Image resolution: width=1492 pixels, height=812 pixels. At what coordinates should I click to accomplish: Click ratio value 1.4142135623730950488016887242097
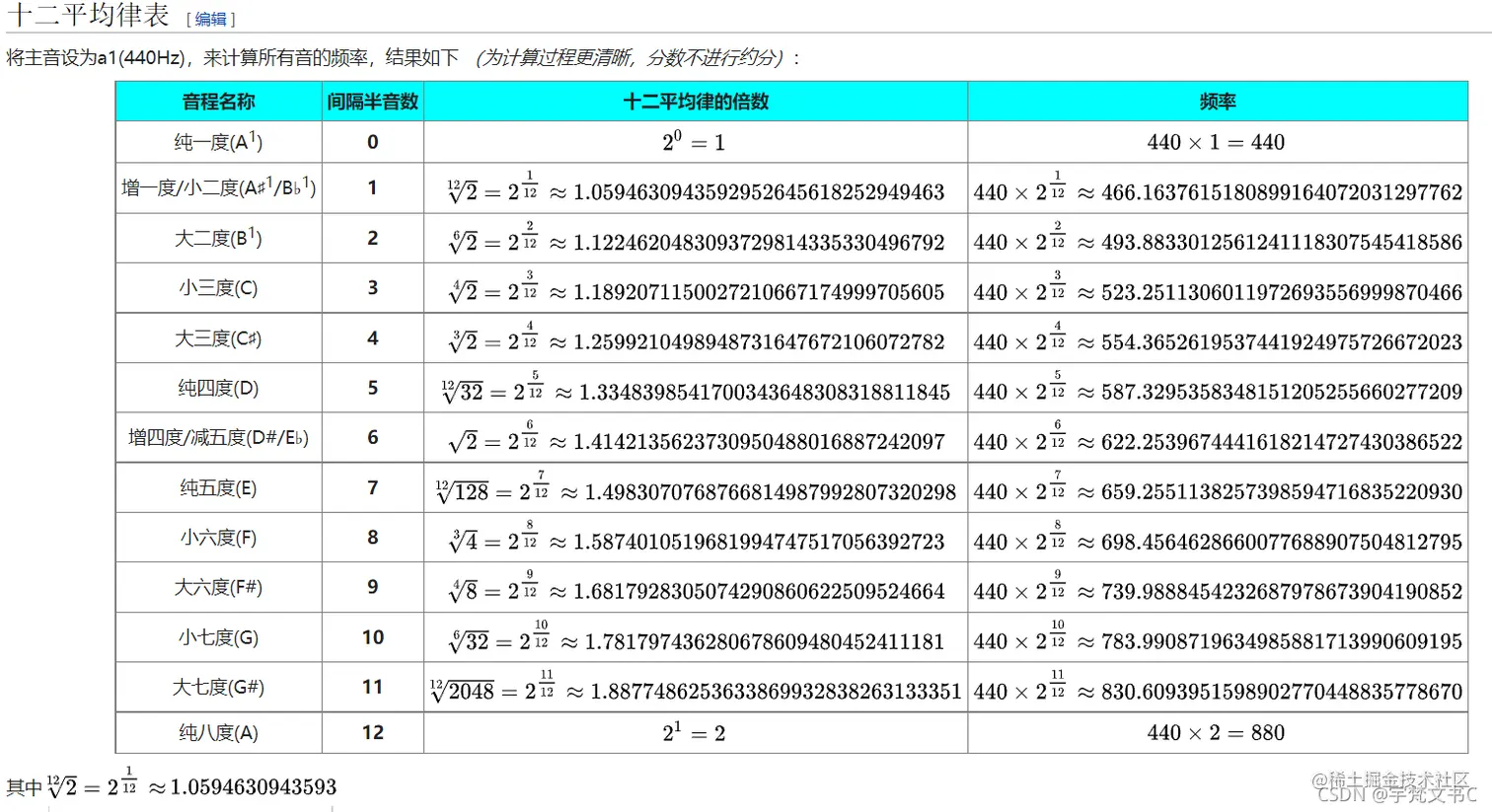click(759, 442)
